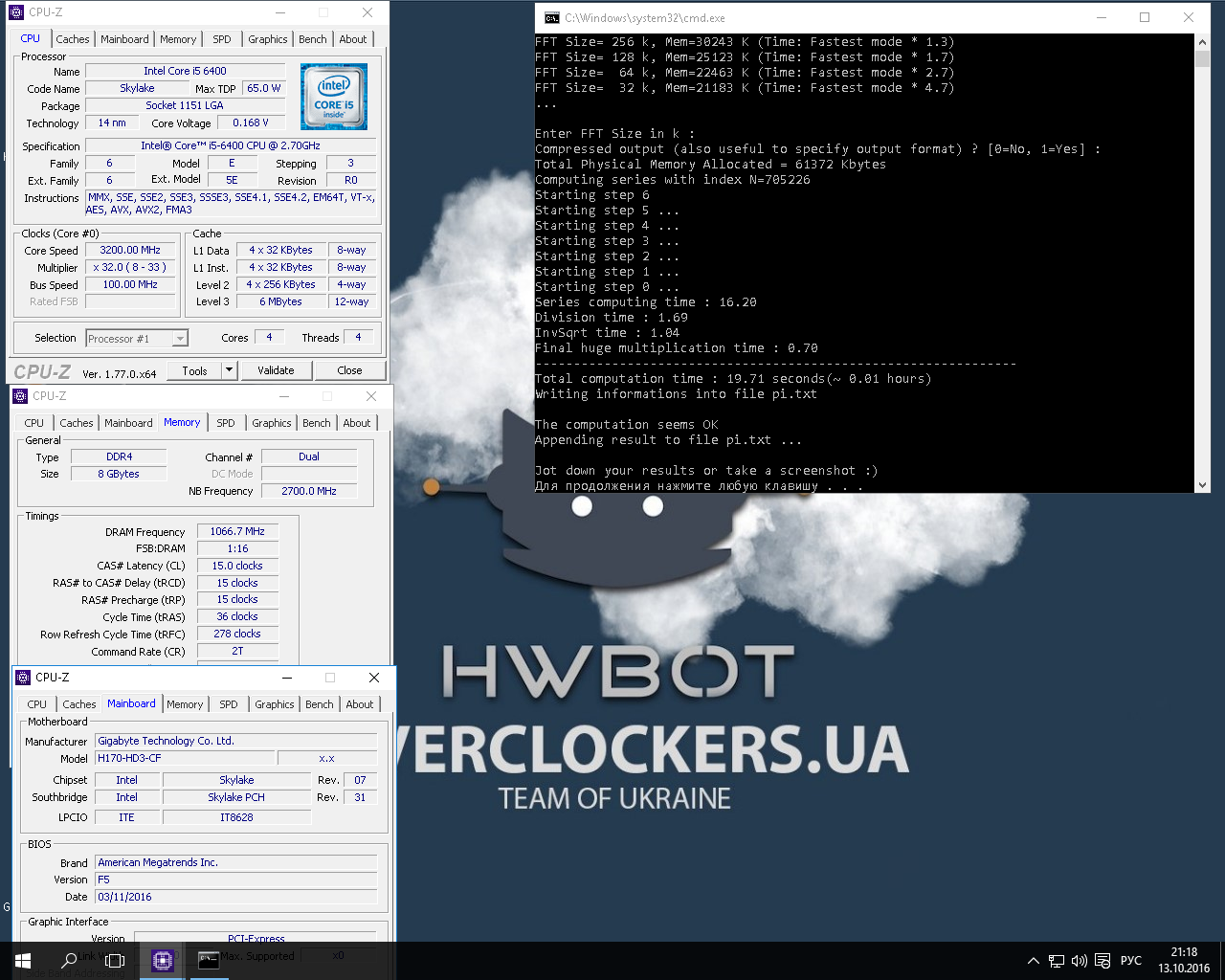
Task: Open taskbar Search magnifier
Action: point(69,960)
